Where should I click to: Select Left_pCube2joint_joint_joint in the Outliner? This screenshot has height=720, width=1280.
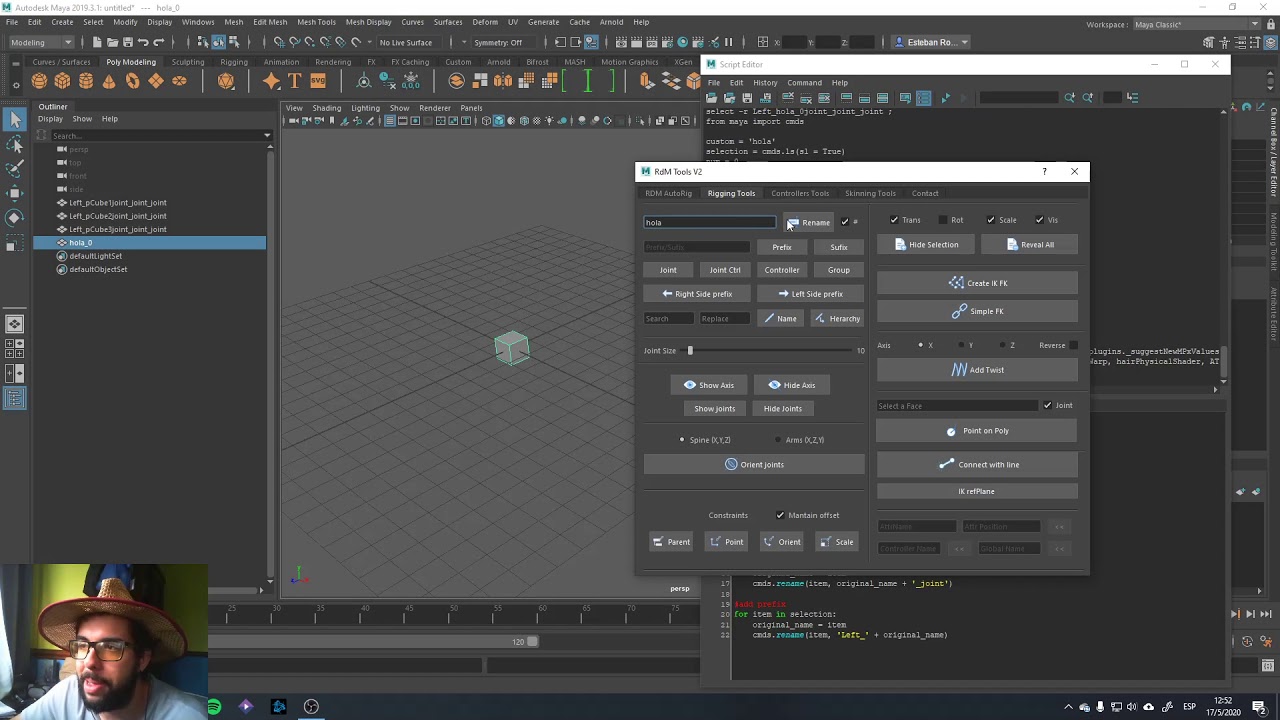coord(118,216)
